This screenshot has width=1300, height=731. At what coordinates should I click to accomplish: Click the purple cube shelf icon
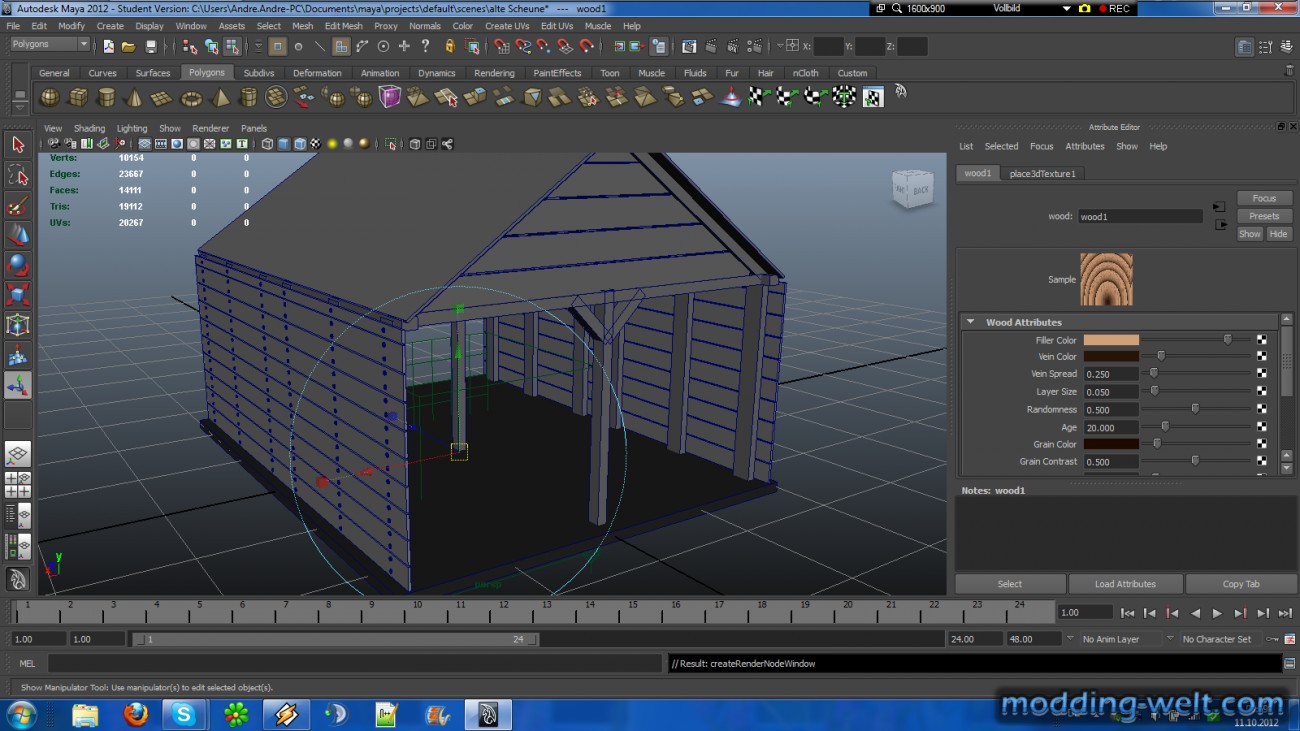tap(390, 97)
